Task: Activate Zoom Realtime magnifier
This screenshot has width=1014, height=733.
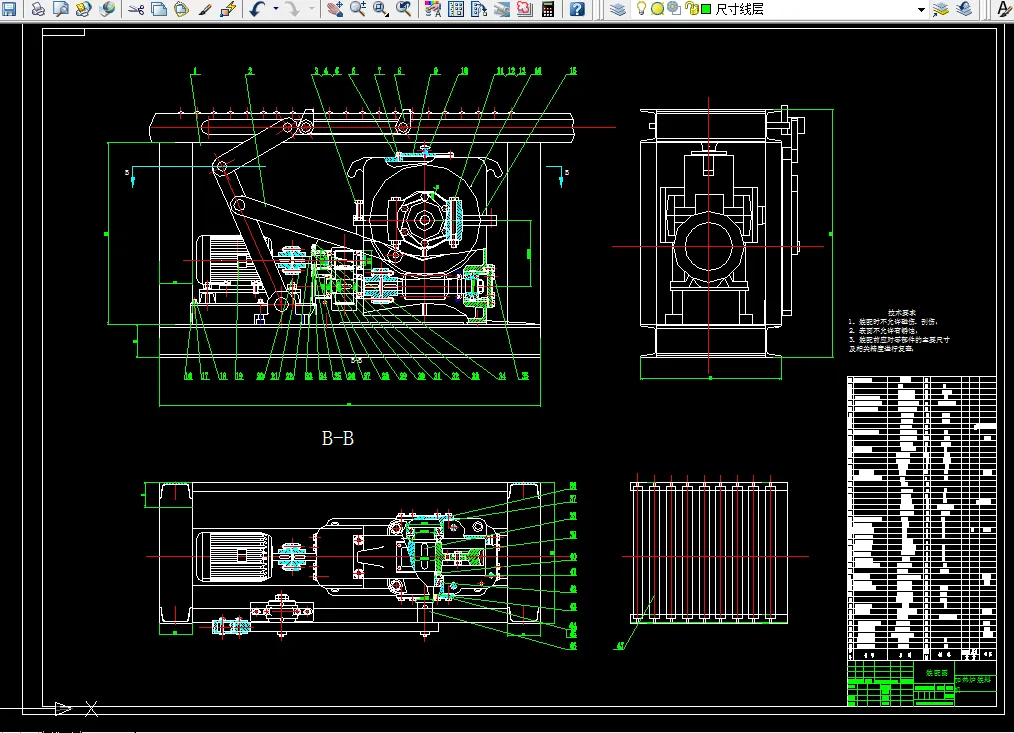Action: point(358,8)
